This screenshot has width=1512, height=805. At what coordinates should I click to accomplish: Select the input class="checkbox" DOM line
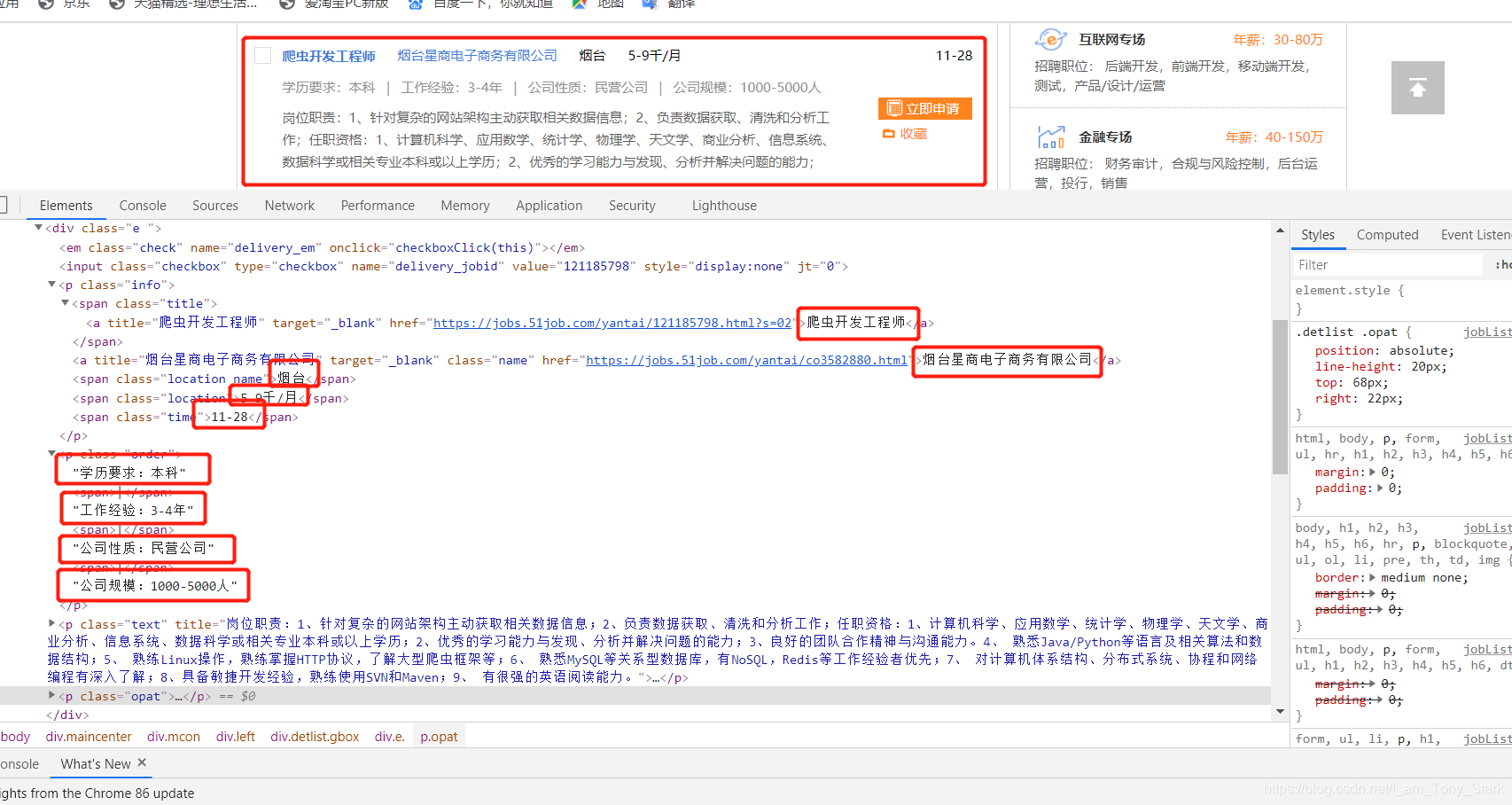454,266
